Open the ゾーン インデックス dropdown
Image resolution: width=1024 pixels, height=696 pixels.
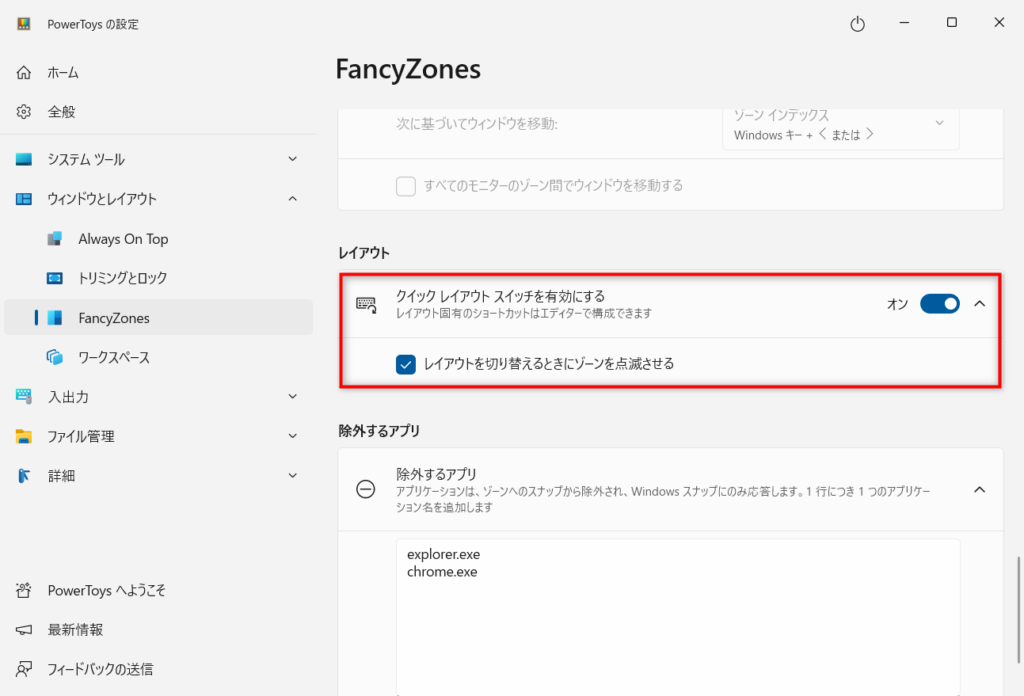pos(840,124)
